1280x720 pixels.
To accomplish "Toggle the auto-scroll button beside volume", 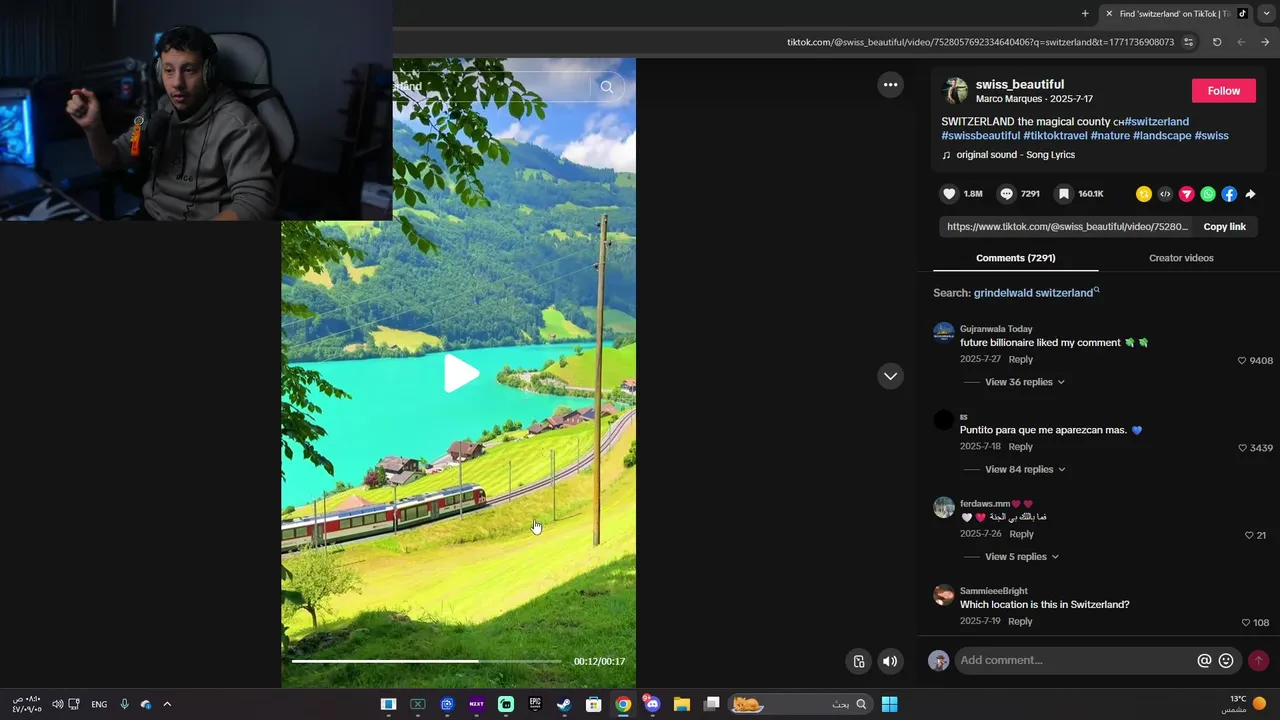I will pyautogui.click(x=858, y=661).
